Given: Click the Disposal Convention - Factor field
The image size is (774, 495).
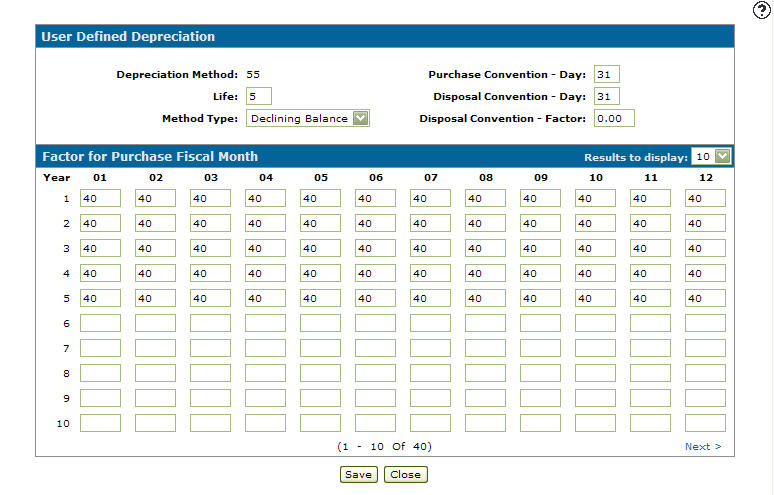Looking at the screenshot, I should (614, 118).
